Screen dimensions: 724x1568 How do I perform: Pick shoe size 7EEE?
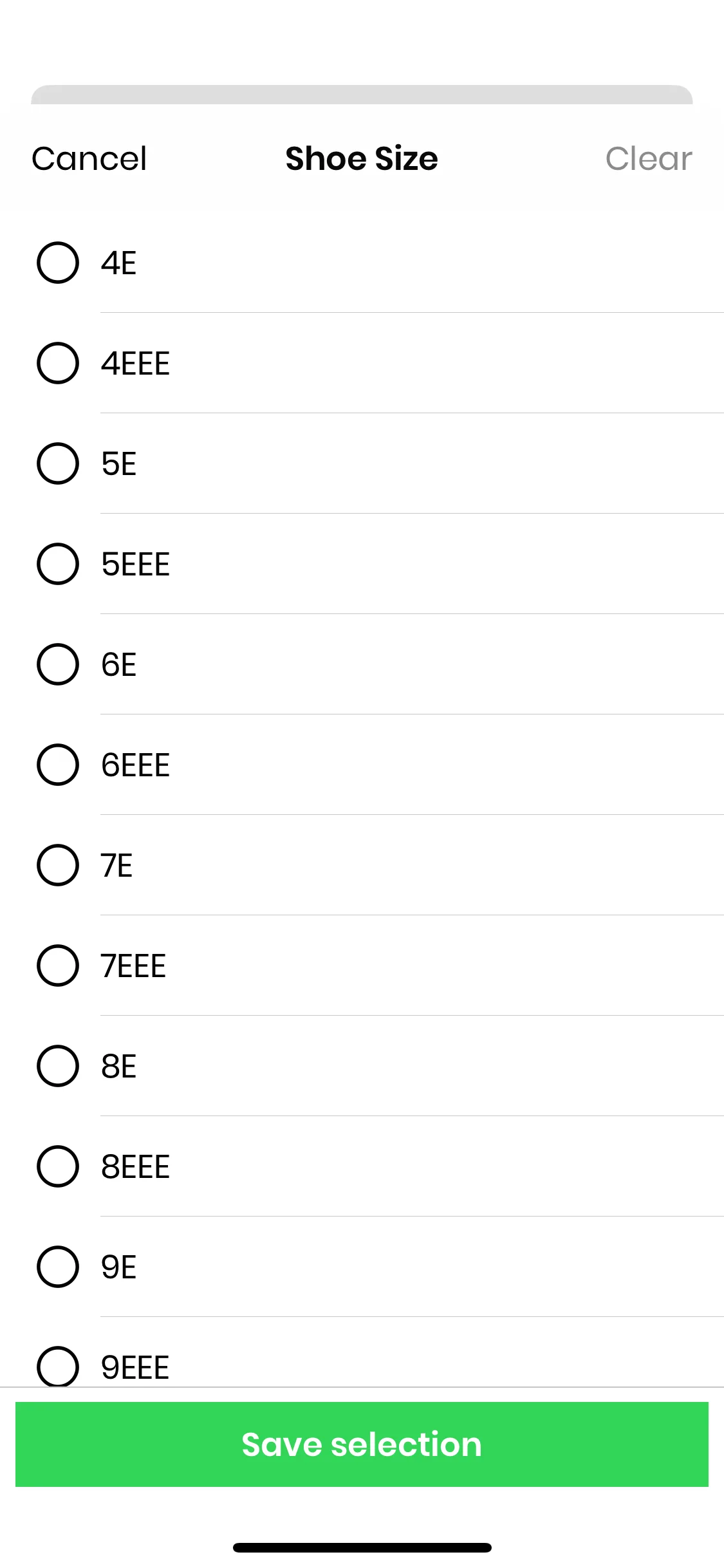(x=58, y=966)
